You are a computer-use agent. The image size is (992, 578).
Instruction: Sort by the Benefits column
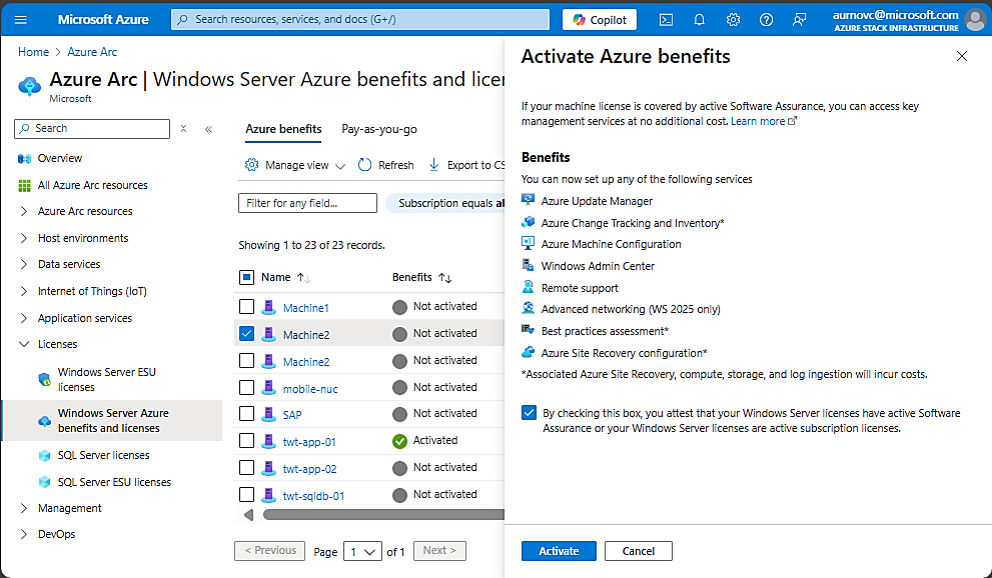pos(421,277)
